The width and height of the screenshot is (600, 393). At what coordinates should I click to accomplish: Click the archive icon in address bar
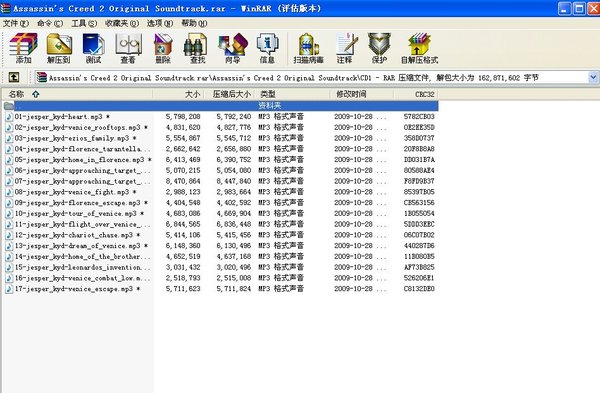(x=41, y=78)
